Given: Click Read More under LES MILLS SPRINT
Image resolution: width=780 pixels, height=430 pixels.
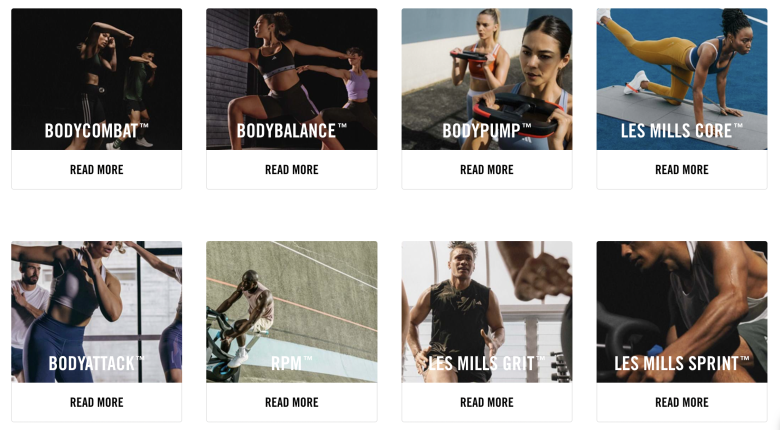Looking at the screenshot, I should click(x=682, y=402).
